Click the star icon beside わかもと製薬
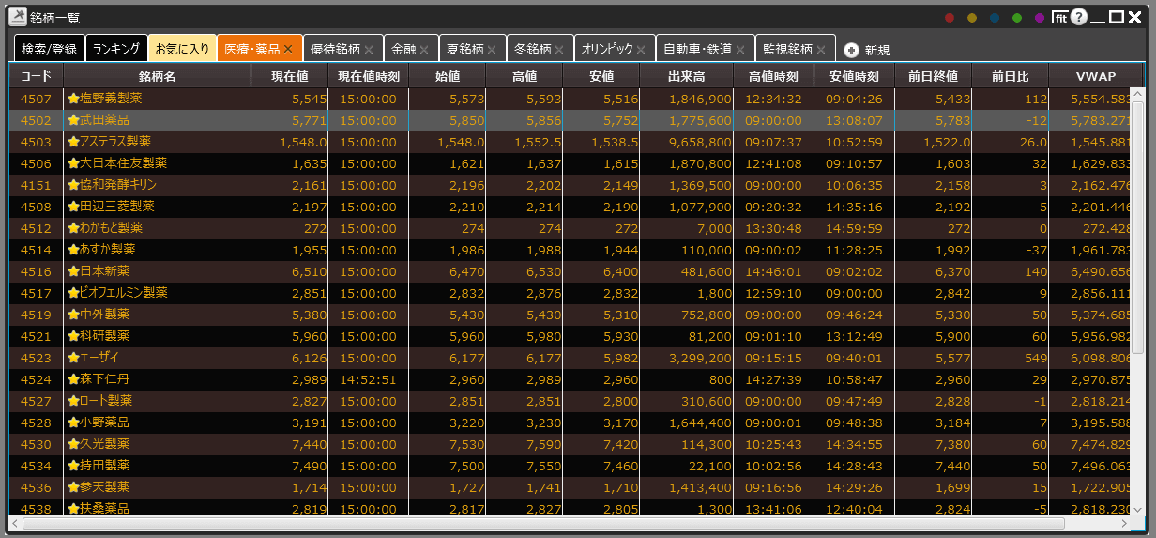Image resolution: width=1156 pixels, height=538 pixels. pos(73,228)
